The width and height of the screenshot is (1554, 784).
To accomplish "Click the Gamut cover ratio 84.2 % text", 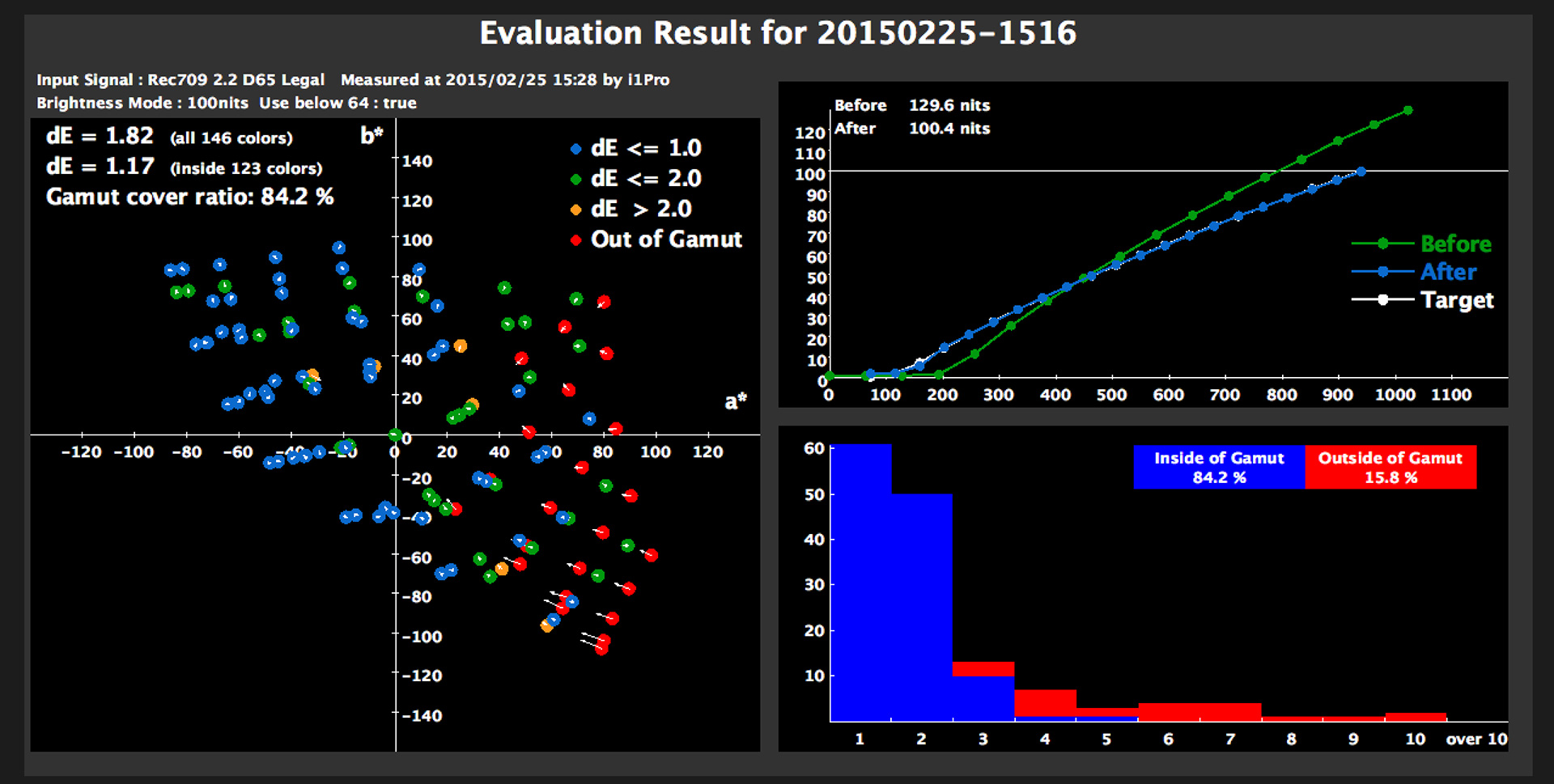I will [189, 197].
